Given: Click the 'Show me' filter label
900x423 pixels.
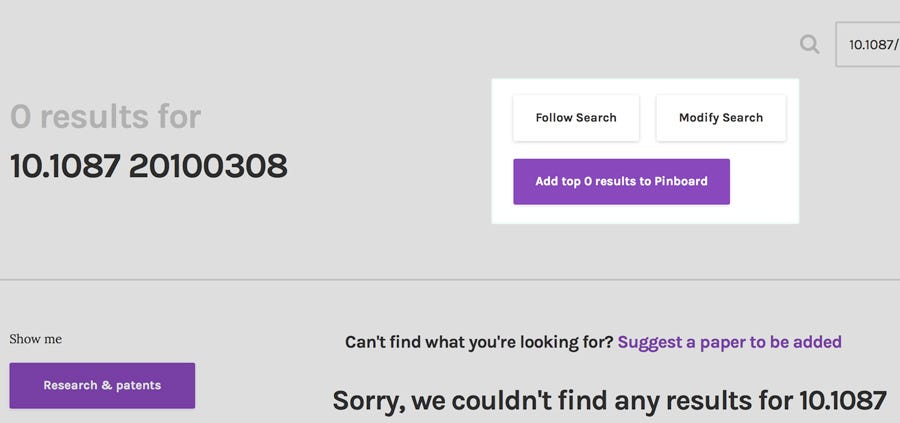Looking at the screenshot, I should 36,339.
